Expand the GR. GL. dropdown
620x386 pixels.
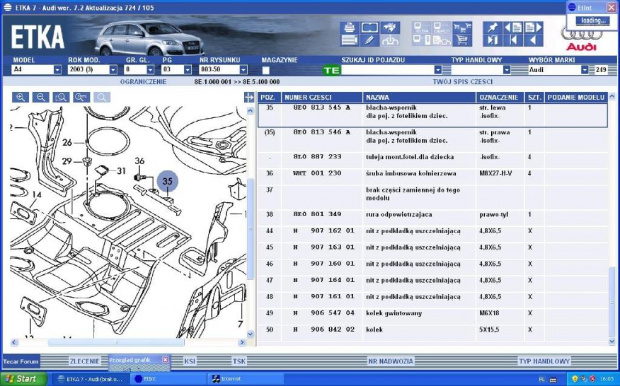pyautogui.click(x=150, y=70)
